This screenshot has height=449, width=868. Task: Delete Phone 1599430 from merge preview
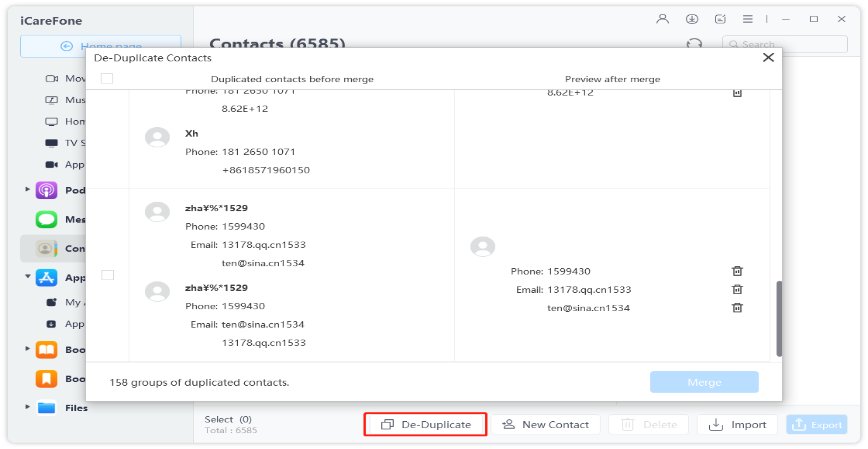click(x=737, y=271)
